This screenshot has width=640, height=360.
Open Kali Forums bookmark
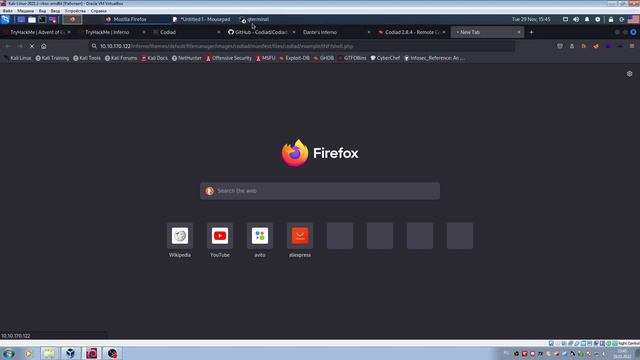[121, 58]
